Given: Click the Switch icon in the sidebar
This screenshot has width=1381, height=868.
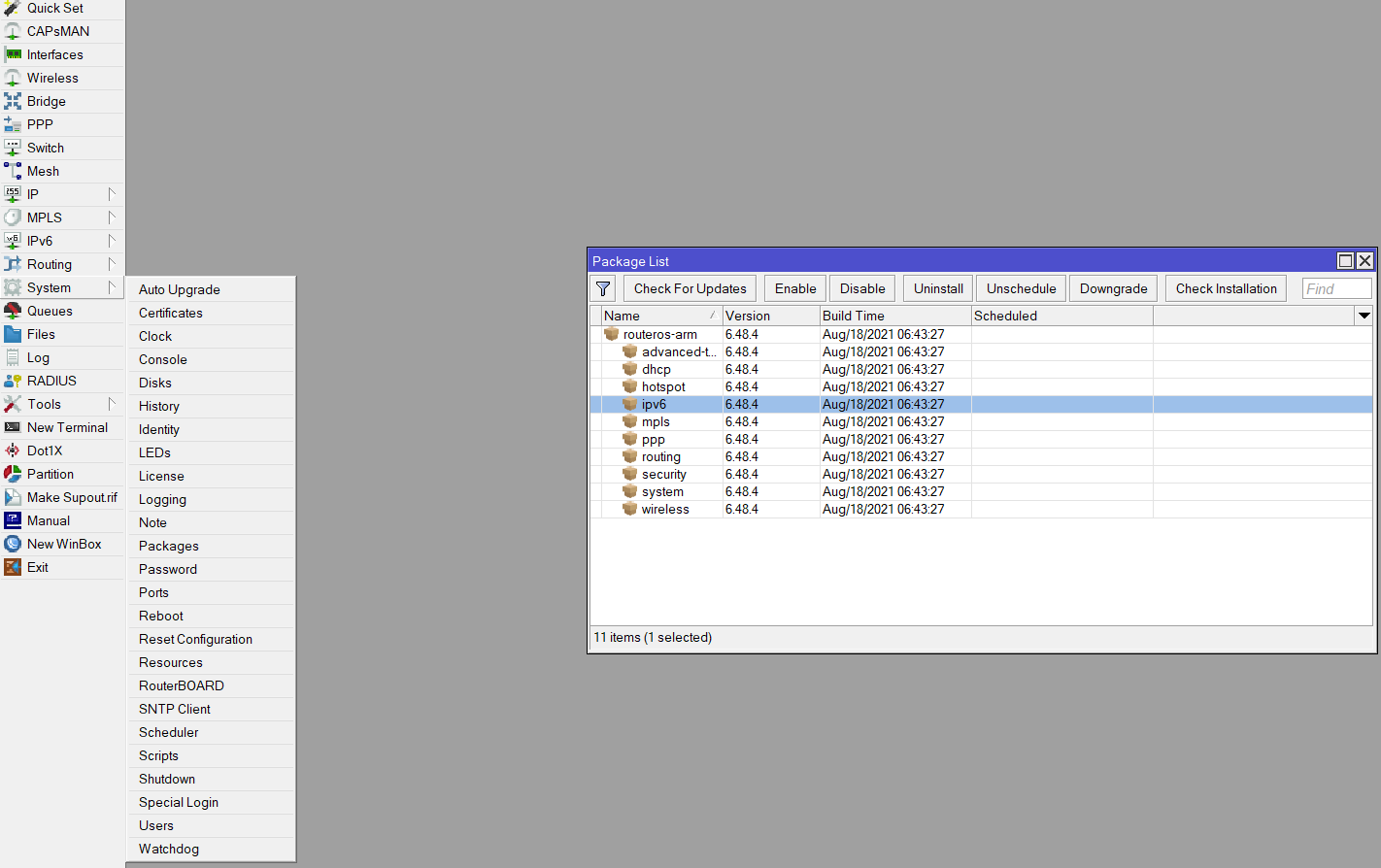Looking at the screenshot, I should 13,148.
